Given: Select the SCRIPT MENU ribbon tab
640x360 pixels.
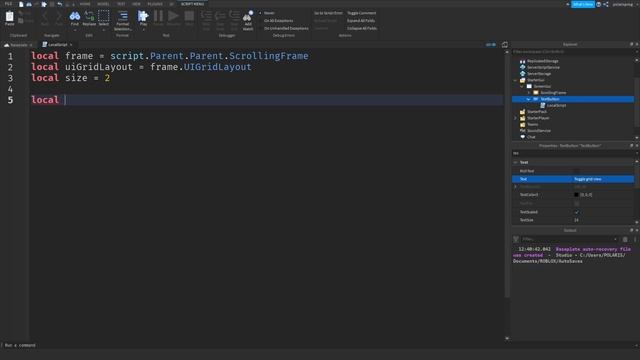Looking at the screenshot, I should (192, 4).
